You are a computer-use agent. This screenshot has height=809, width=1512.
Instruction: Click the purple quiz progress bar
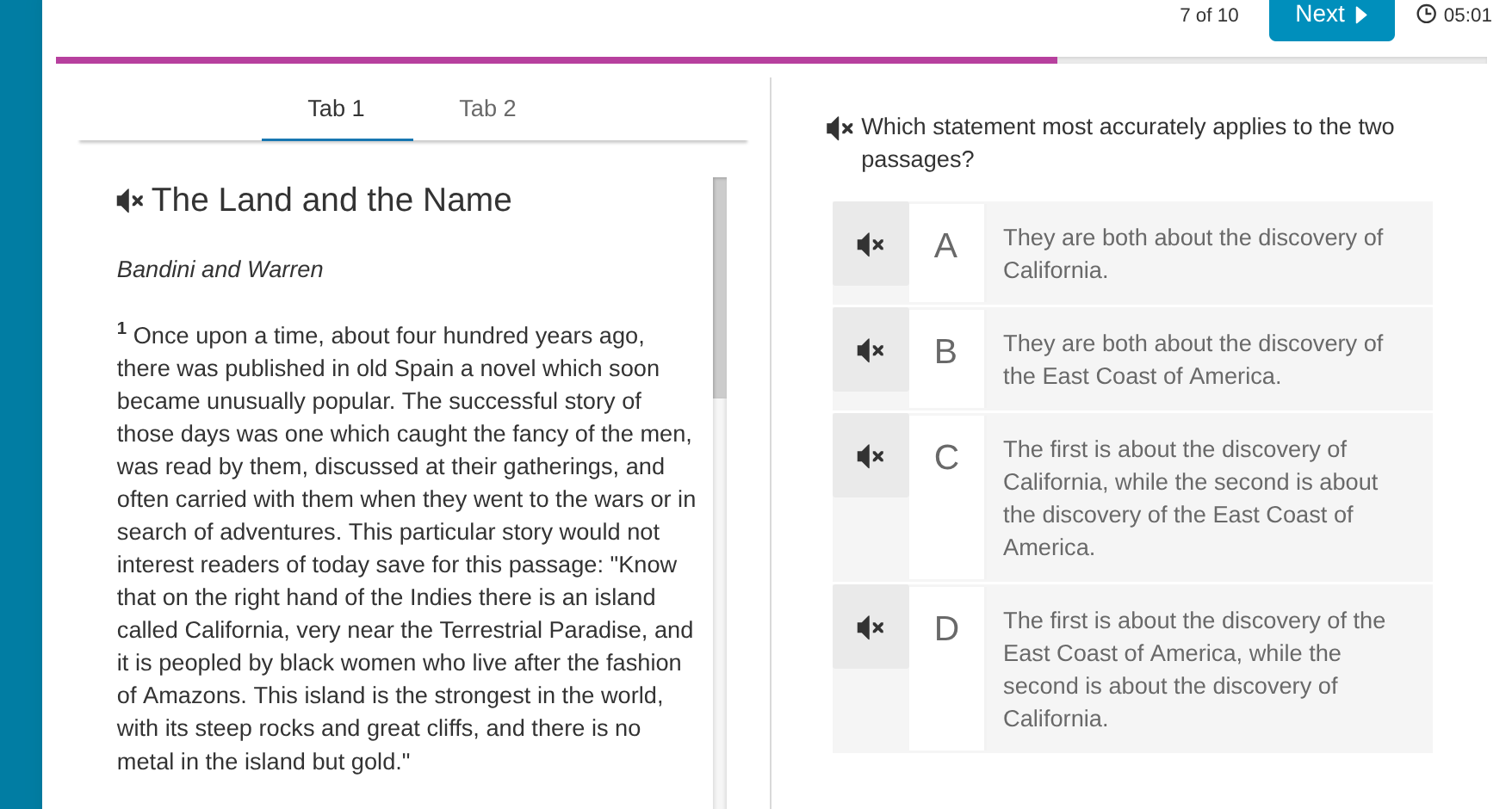click(556, 60)
